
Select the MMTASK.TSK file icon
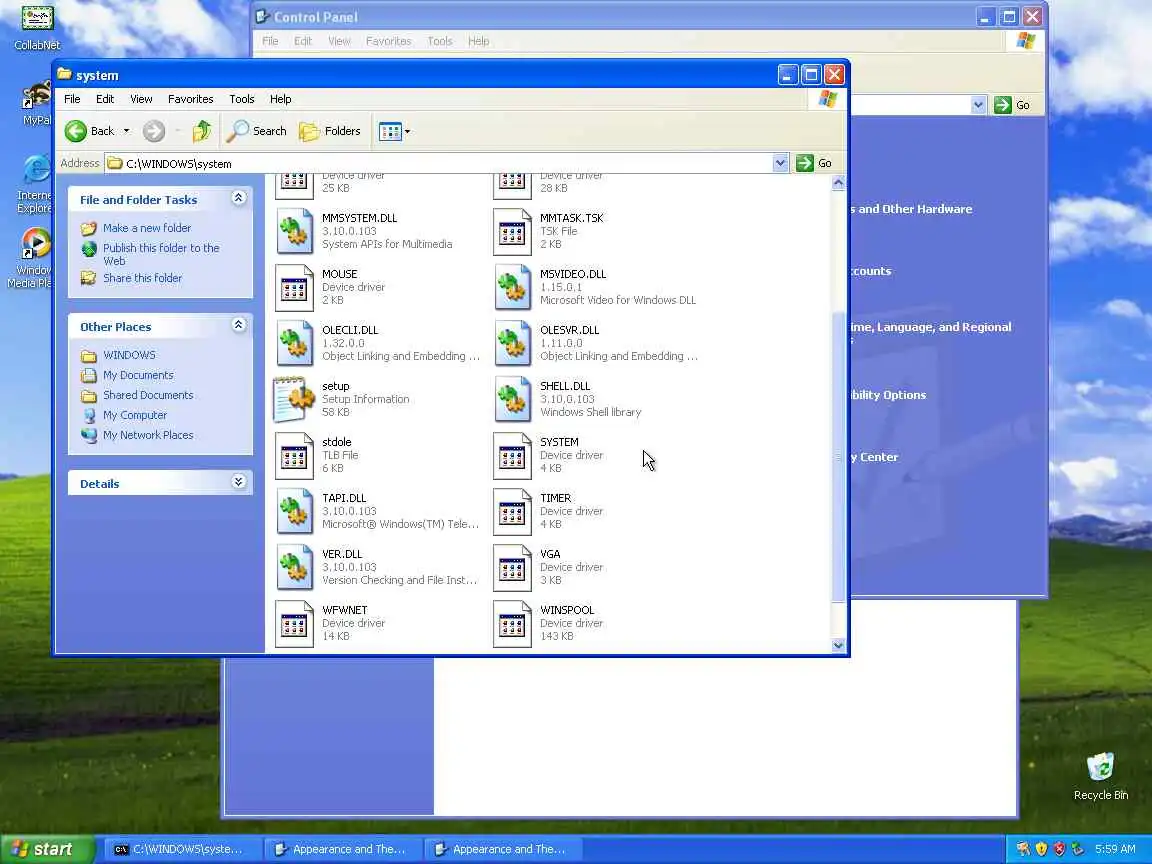click(512, 231)
